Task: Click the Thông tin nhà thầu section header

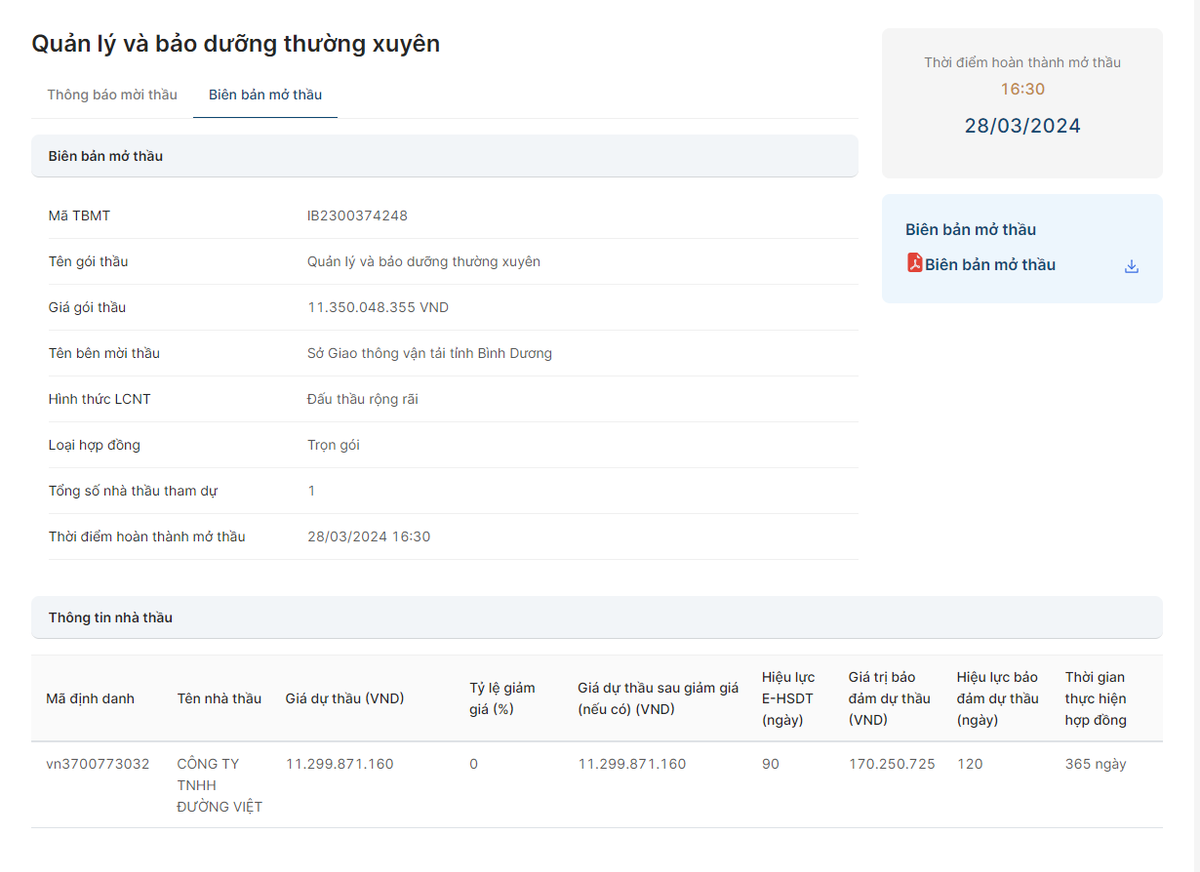Action: coord(111,618)
